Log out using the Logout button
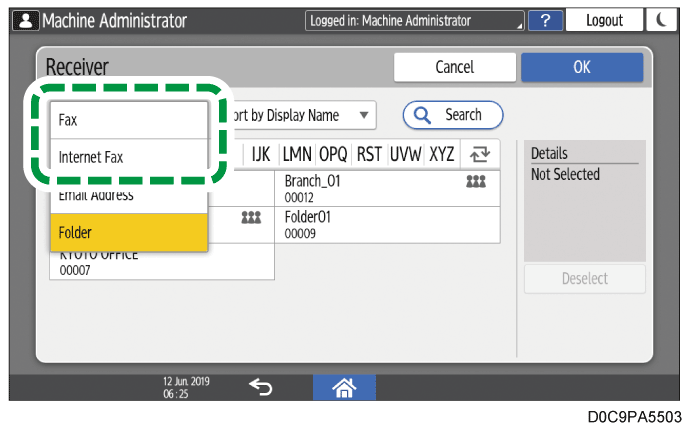This screenshot has width=691, height=427. 604,20
